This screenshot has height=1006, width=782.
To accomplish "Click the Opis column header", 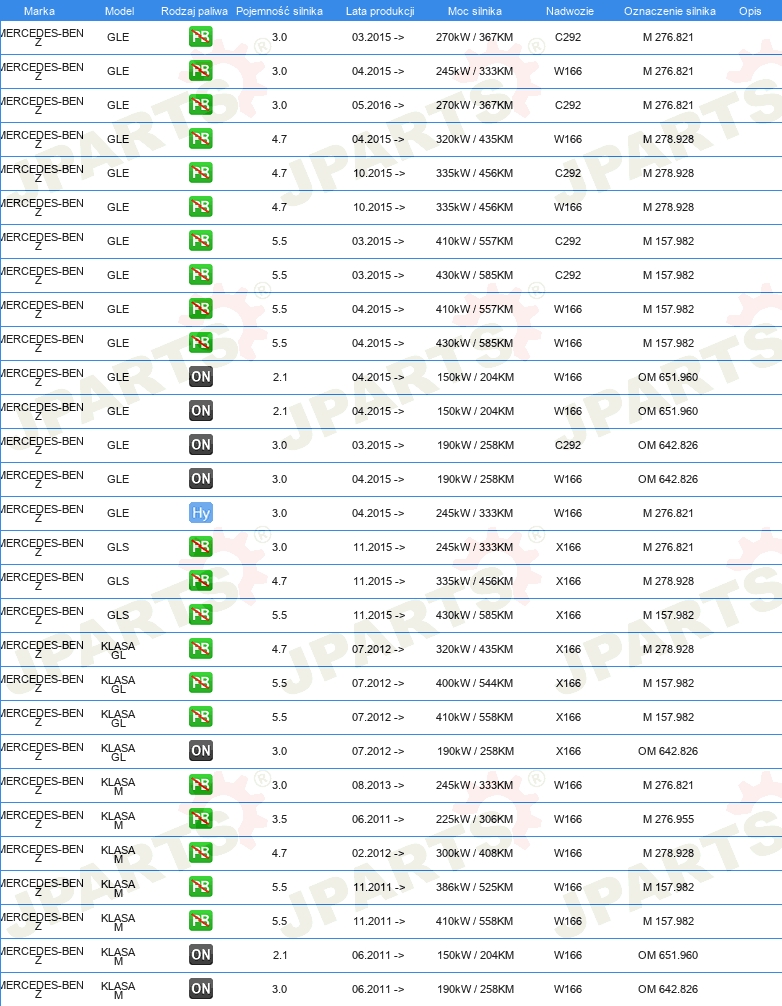I will click(x=750, y=11).
